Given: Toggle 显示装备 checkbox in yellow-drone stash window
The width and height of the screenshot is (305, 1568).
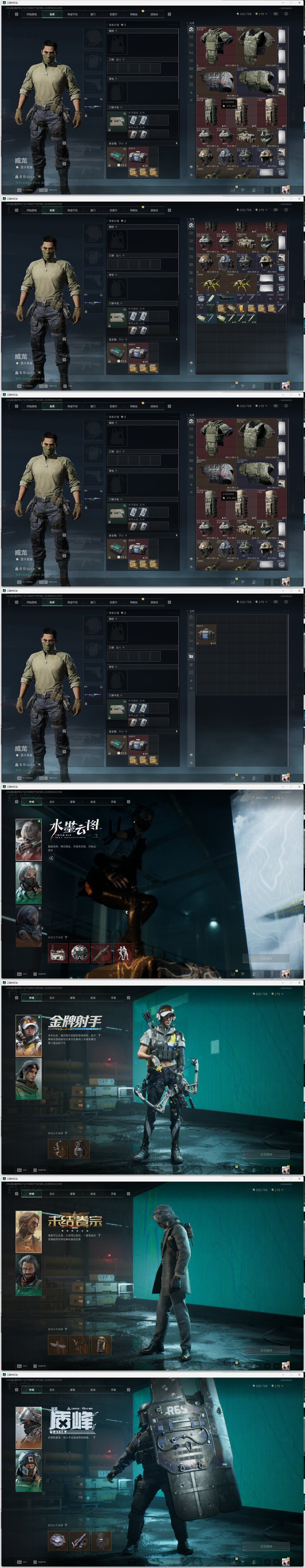Looking at the screenshot, I should click(18, 363).
